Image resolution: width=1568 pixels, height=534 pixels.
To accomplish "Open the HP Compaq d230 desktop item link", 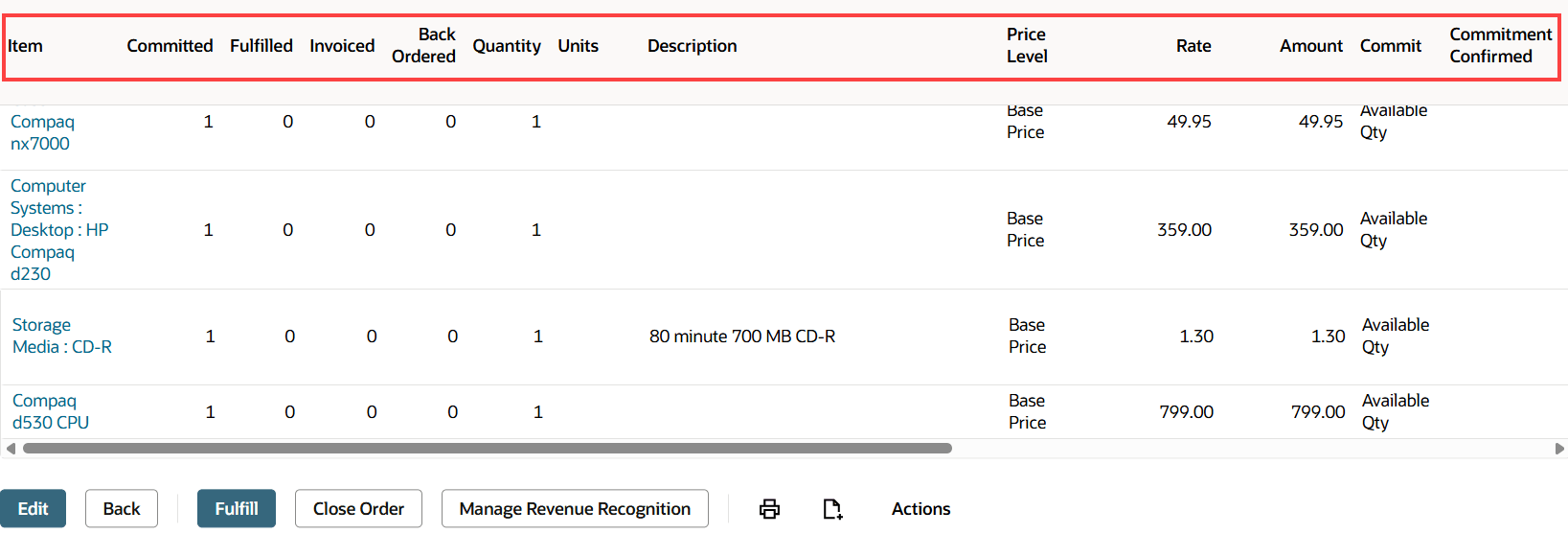I will (x=59, y=230).
